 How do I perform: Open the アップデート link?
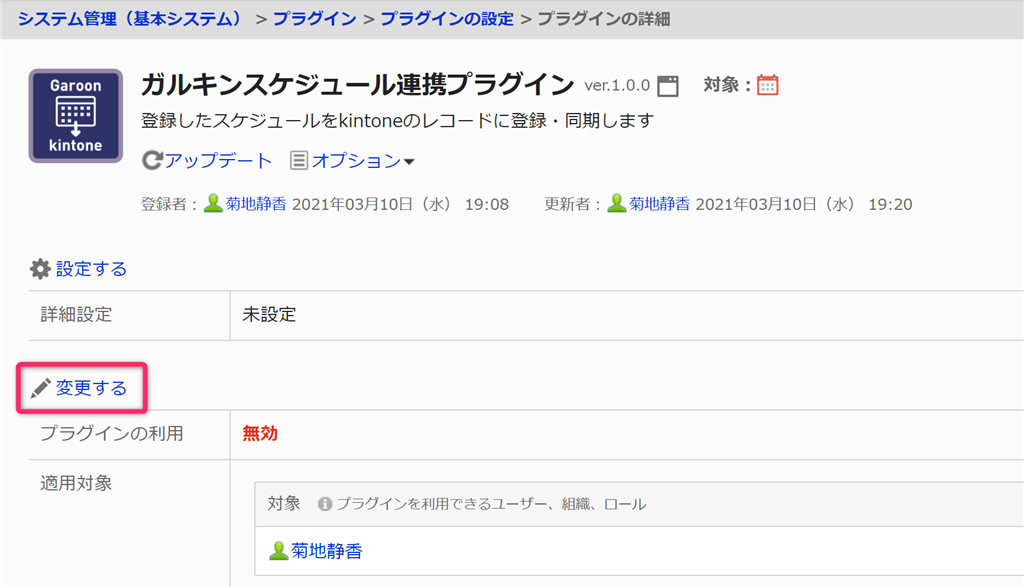point(218,161)
